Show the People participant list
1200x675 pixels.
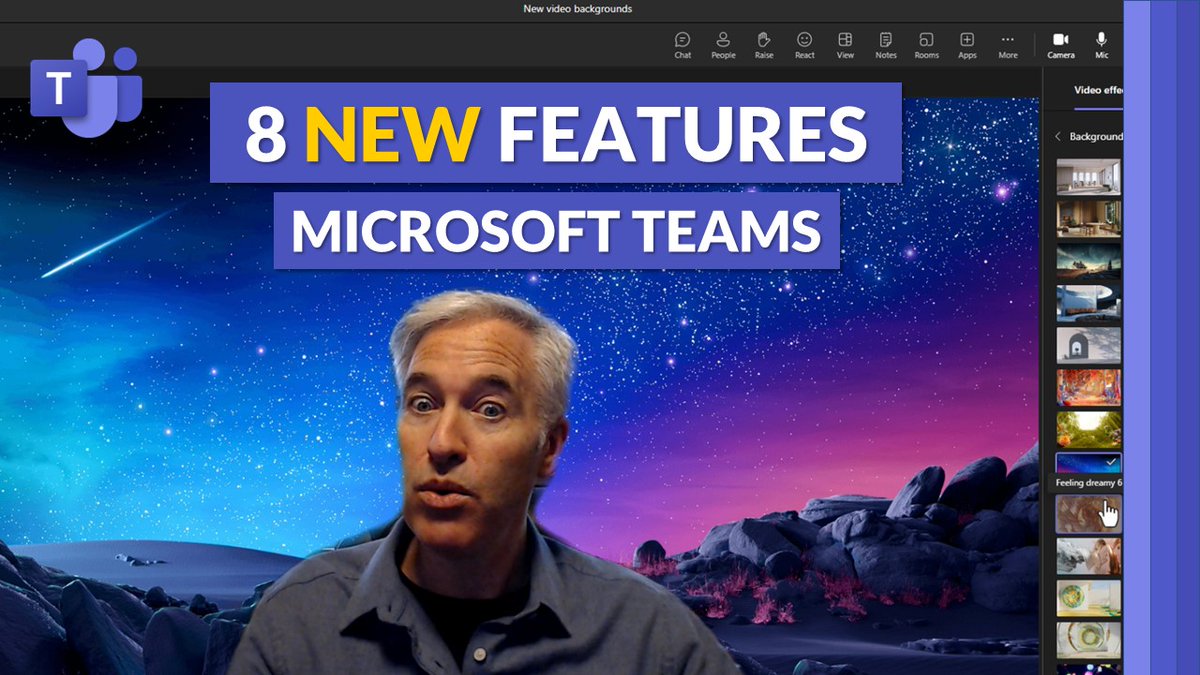723,45
